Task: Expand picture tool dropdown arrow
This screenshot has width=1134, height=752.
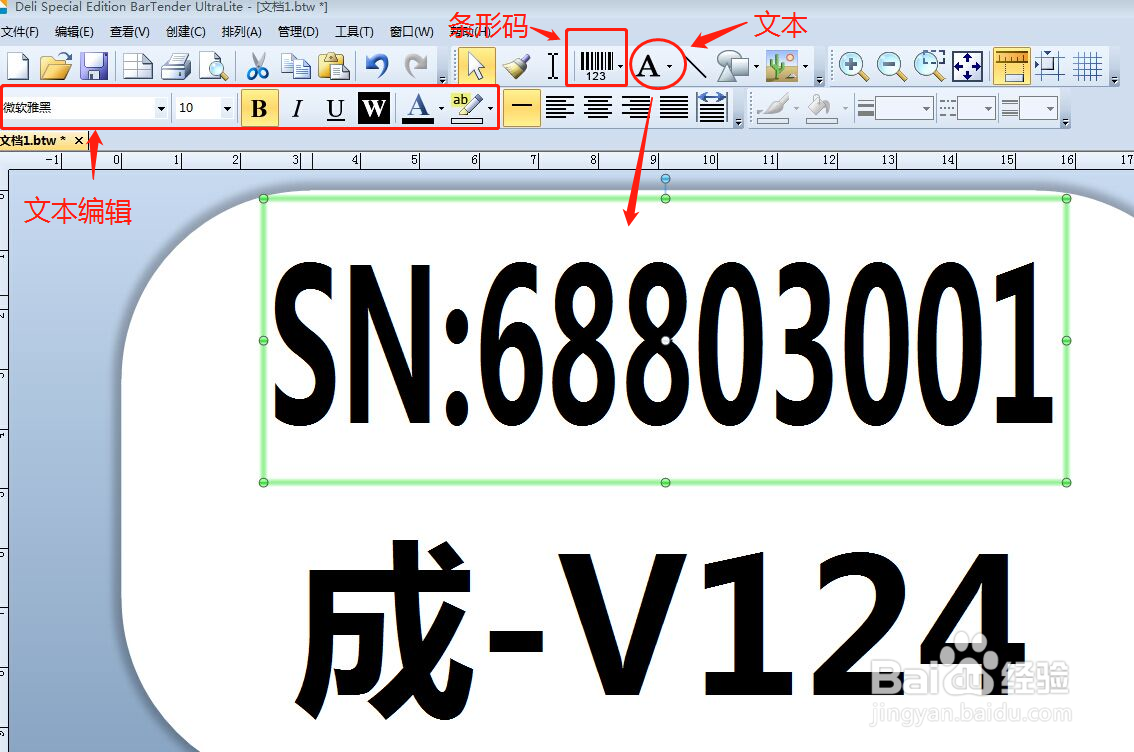Action: click(805, 67)
